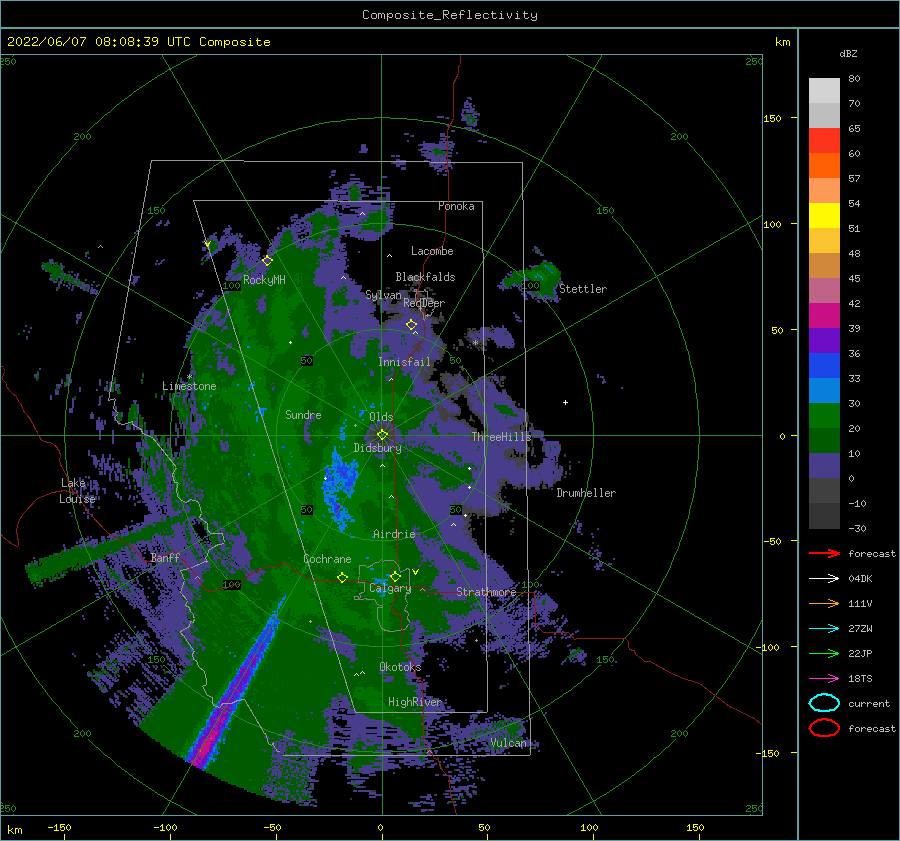Image resolution: width=900 pixels, height=841 pixels.
Task: Click yellow diamond marker beside RockyMH label
Action: 267,261
